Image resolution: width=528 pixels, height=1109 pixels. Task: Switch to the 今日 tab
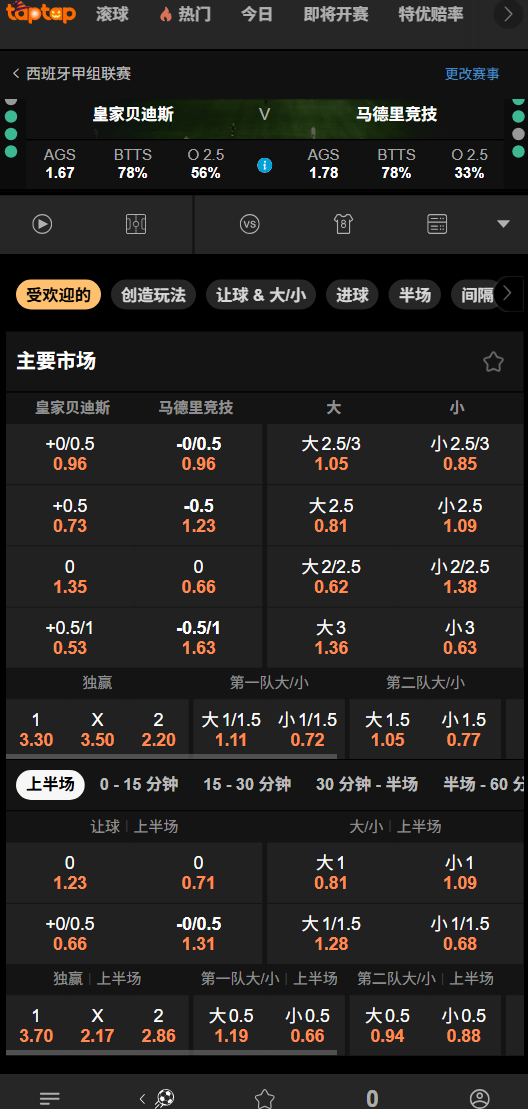257,14
